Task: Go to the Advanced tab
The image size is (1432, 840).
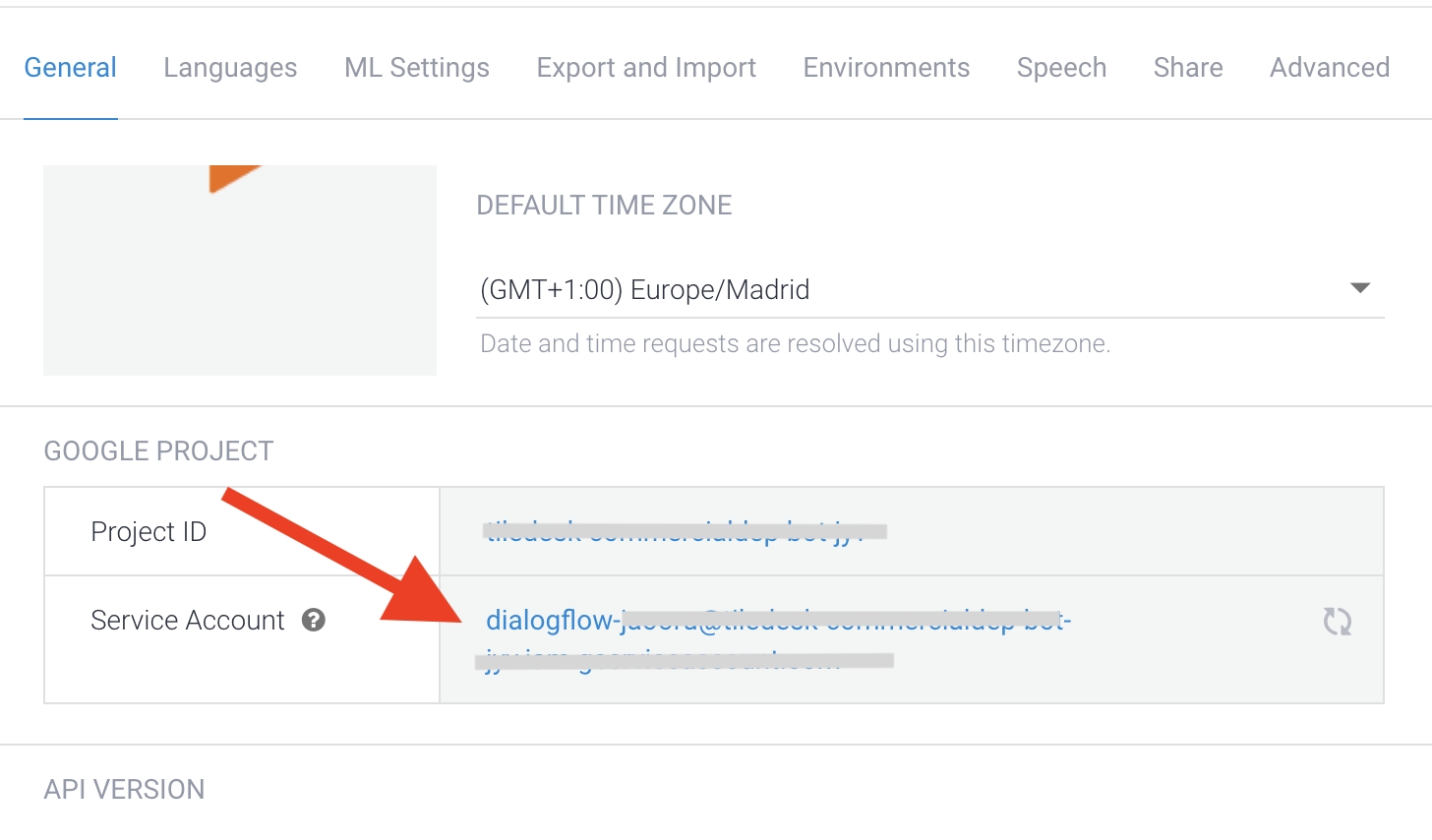Action: point(1330,68)
